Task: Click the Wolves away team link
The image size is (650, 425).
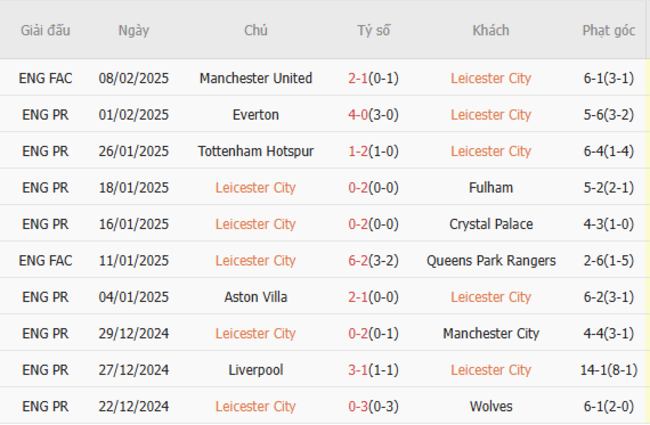Action: point(491,406)
